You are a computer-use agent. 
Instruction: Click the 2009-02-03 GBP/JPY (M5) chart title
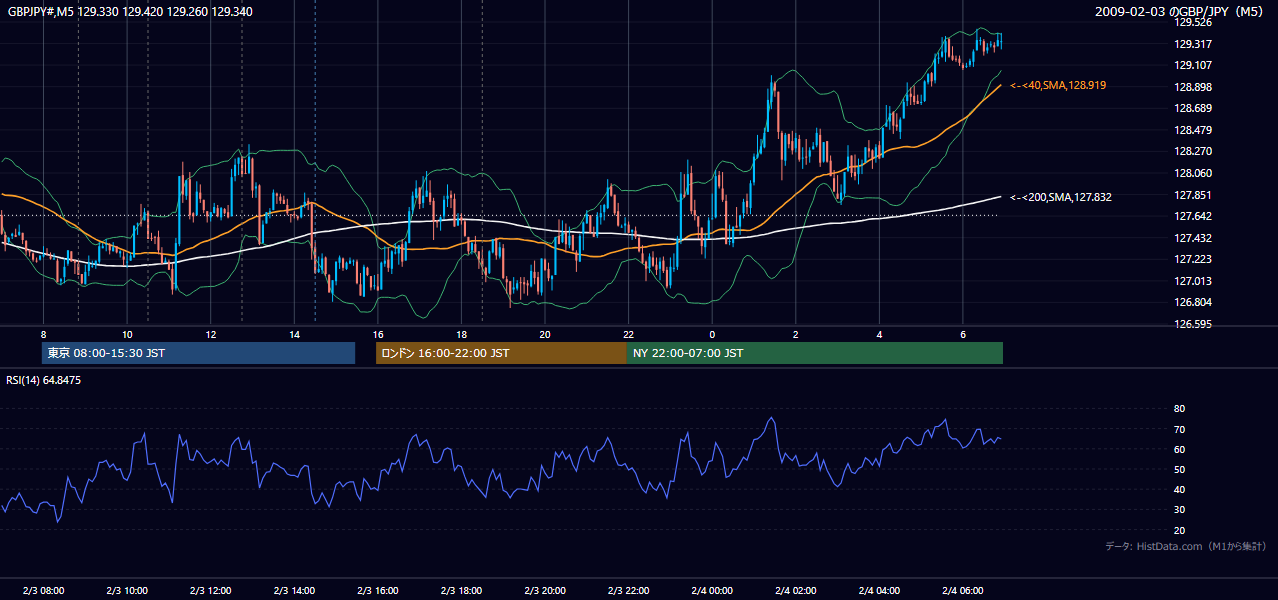(1180, 12)
